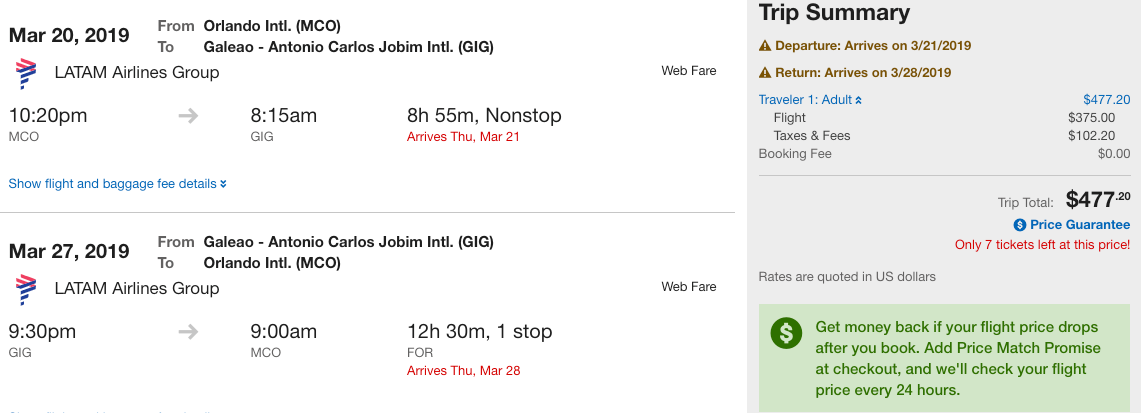Open the Price Guarantee link
Screen dimensions: 1141x413
1080,225
